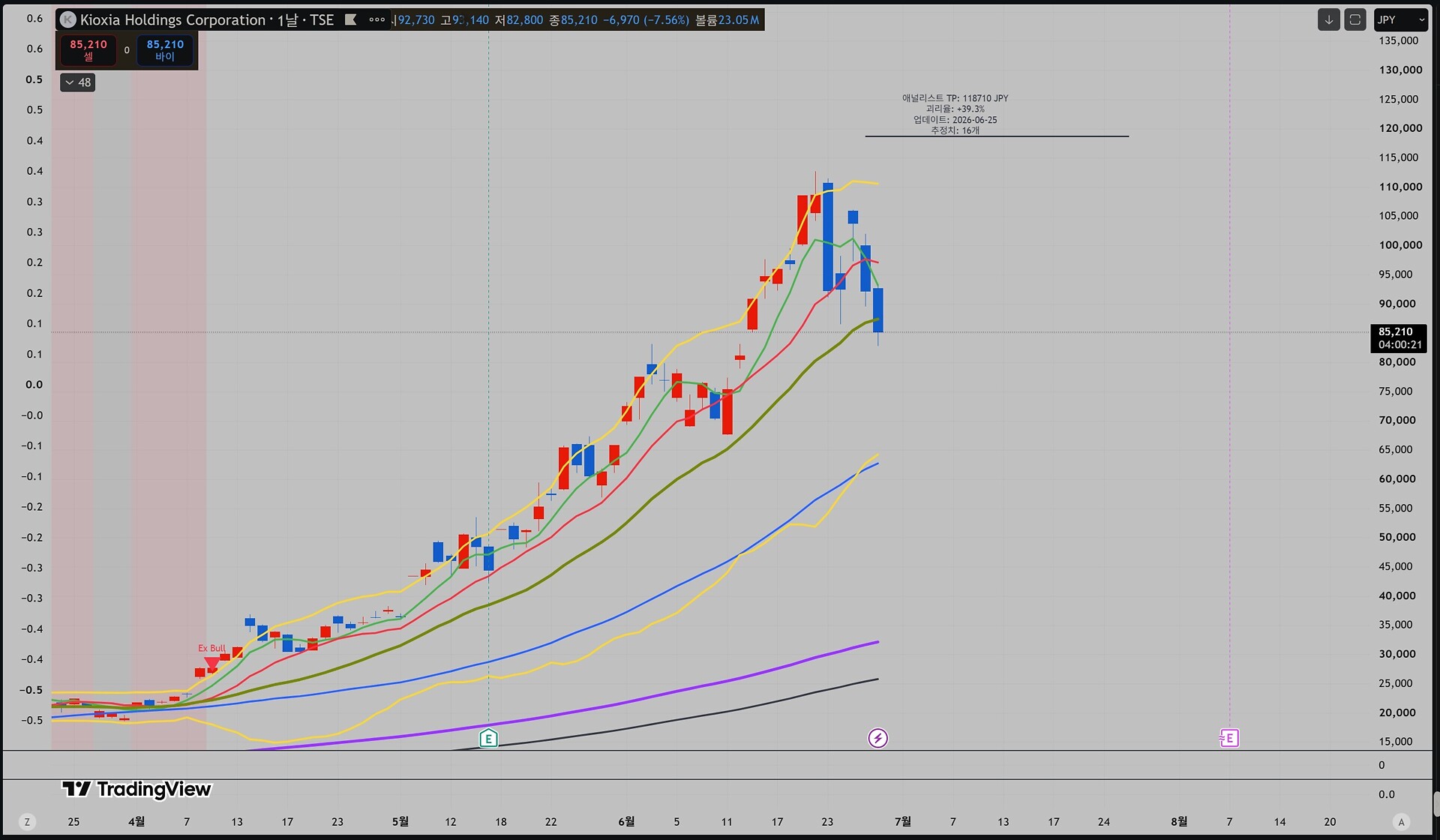Toggle fullscreen with the frame icon
This screenshot has height=840, width=1440.
pyautogui.click(x=1355, y=20)
